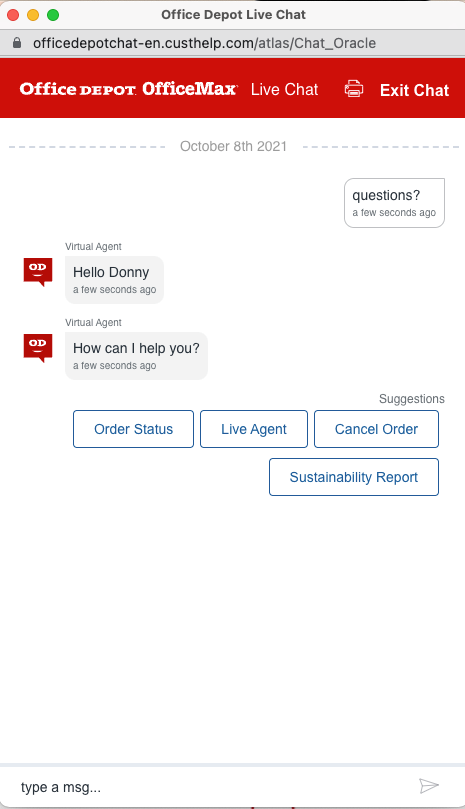This screenshot has height=809, width=465.
Task: Click the Live Chat header label
Action: [284, 89]
